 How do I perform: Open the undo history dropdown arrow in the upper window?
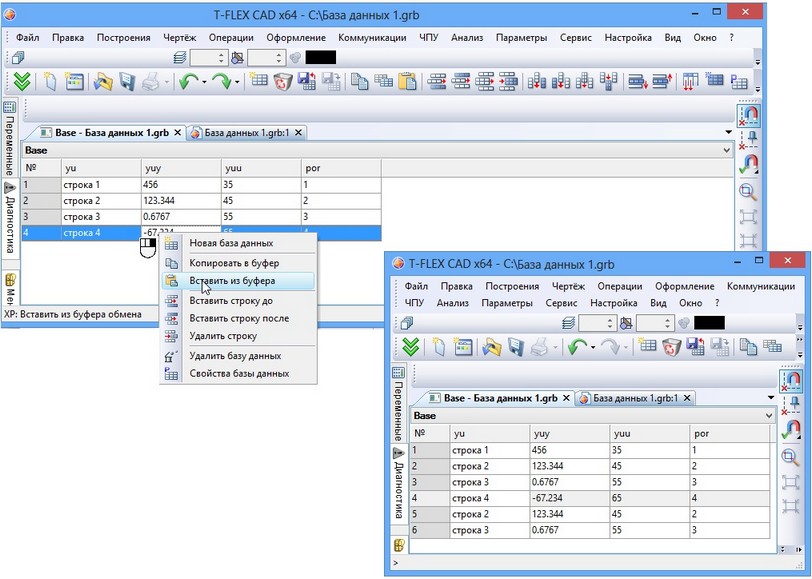click(204, 82)
